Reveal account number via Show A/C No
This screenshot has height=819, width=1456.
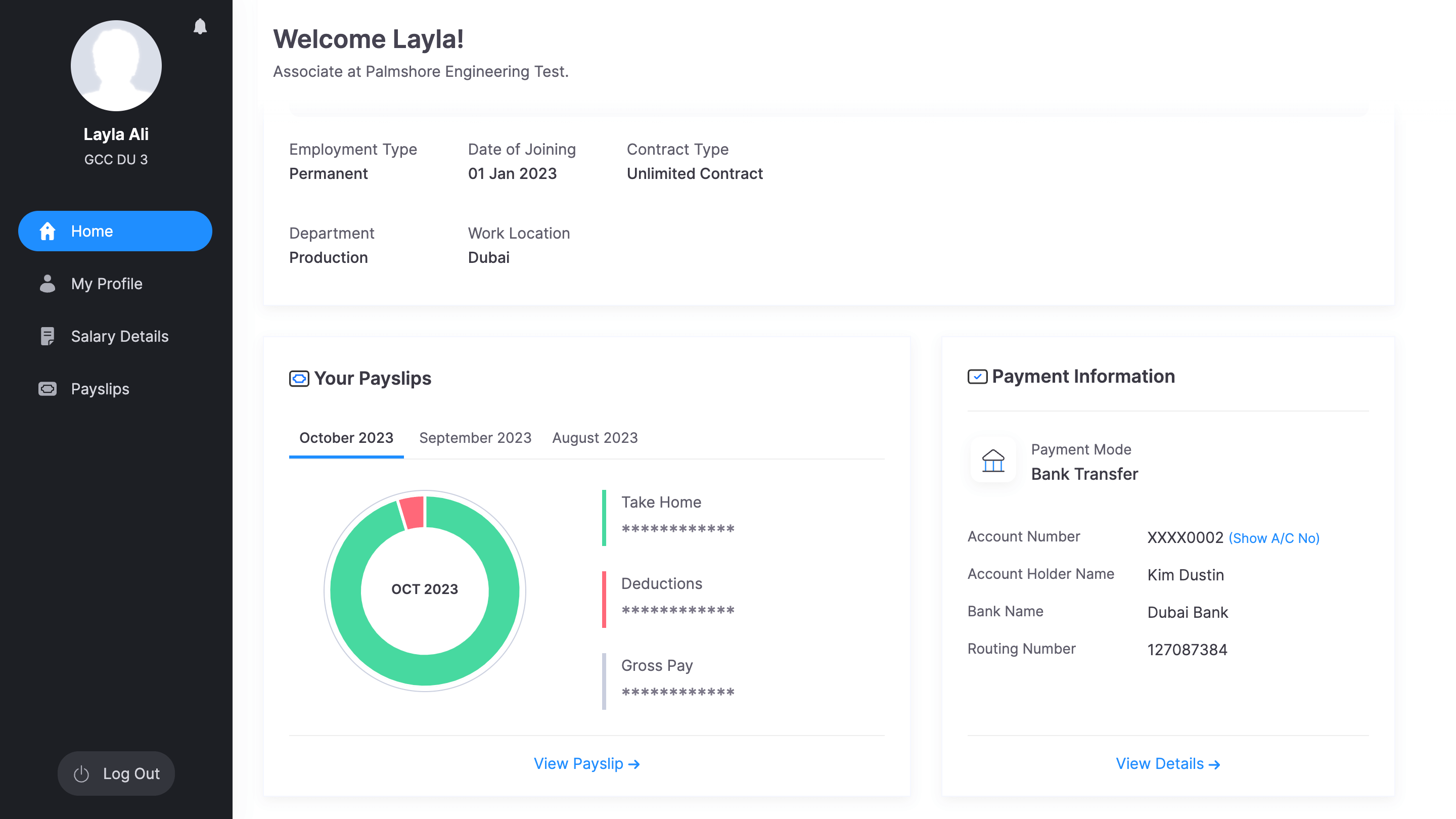(1274, 538)
